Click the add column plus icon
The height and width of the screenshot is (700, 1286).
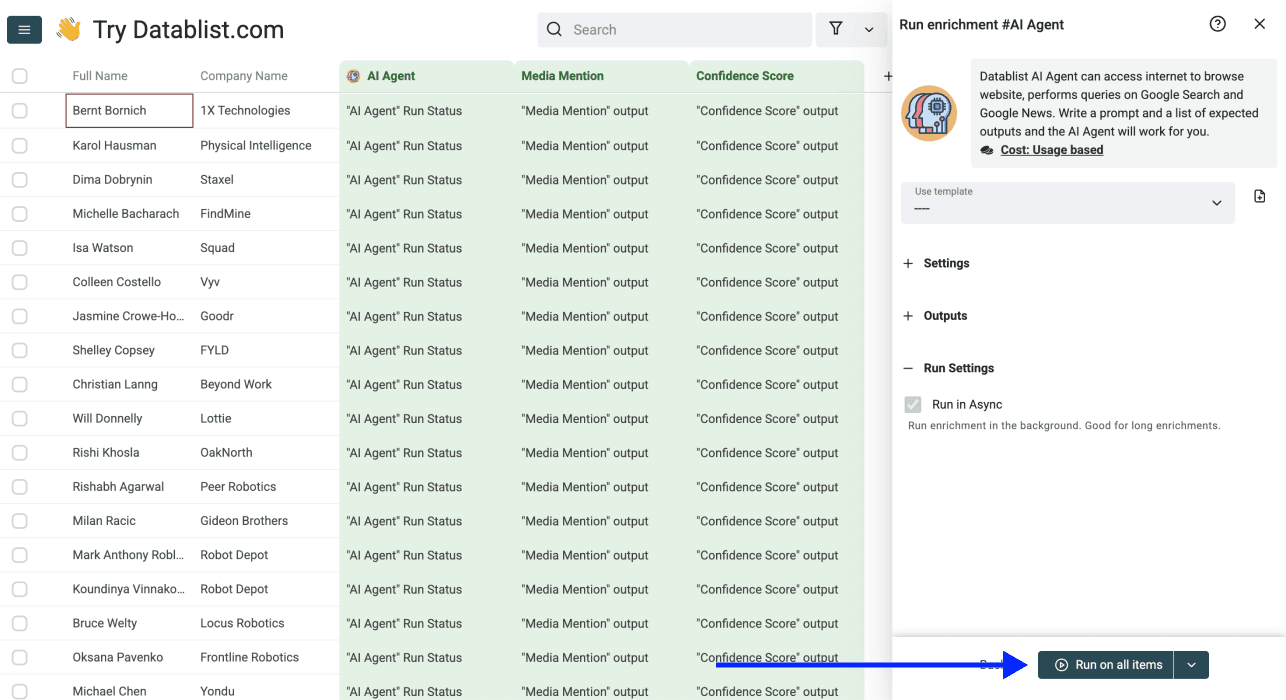point(887,75)
